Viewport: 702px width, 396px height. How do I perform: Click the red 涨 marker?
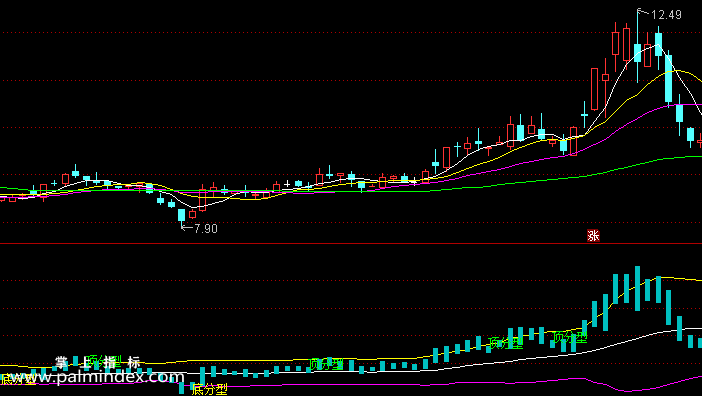click(x=593, y=236)
